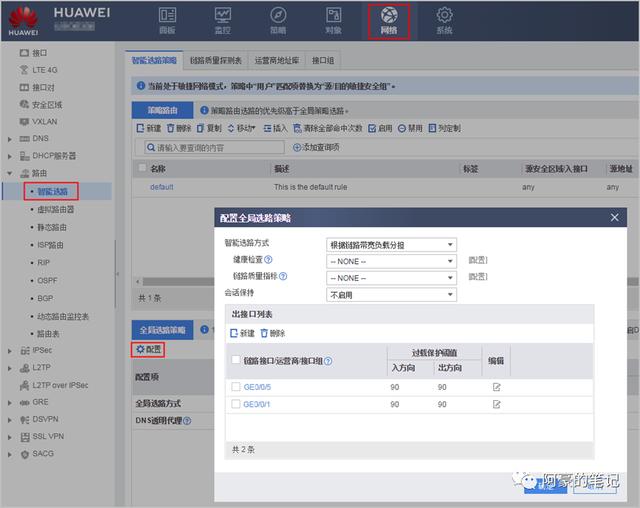Screen dimensions: 640x508
Task: Expand the IPSec tree node in sidebar
Action: [10, 351]
